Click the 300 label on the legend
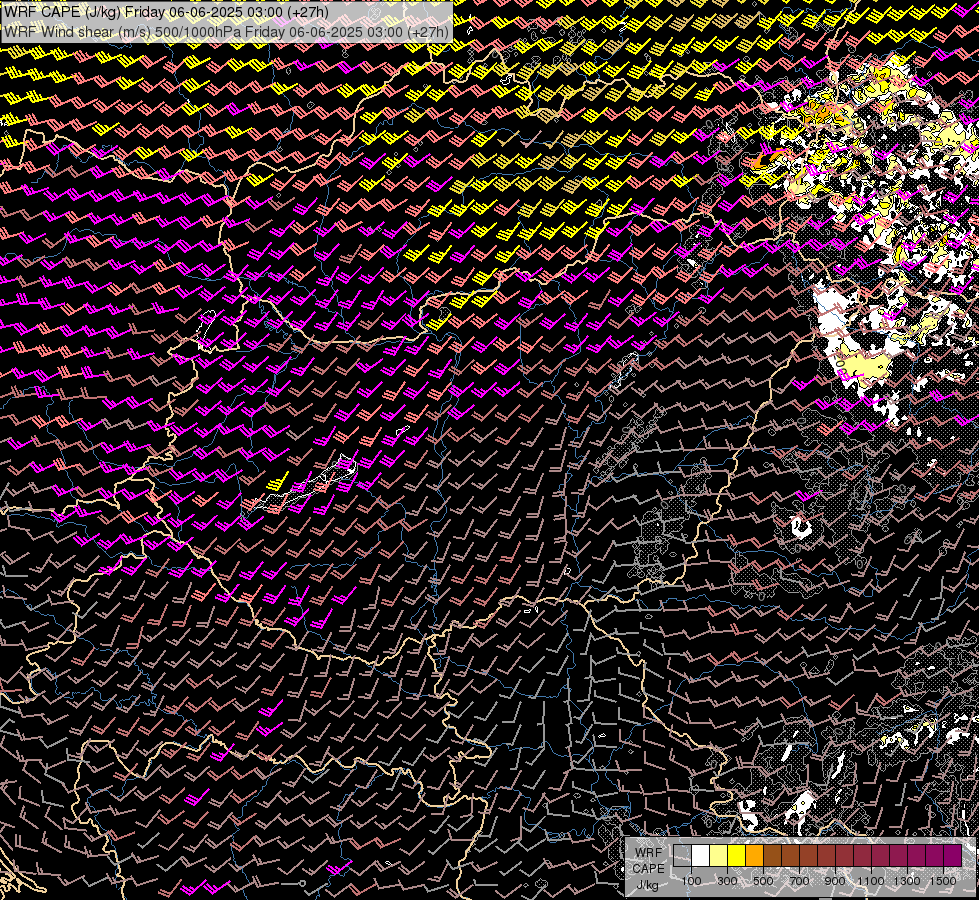The height and width of the screenshot is (900, 979). click(727, 881)
